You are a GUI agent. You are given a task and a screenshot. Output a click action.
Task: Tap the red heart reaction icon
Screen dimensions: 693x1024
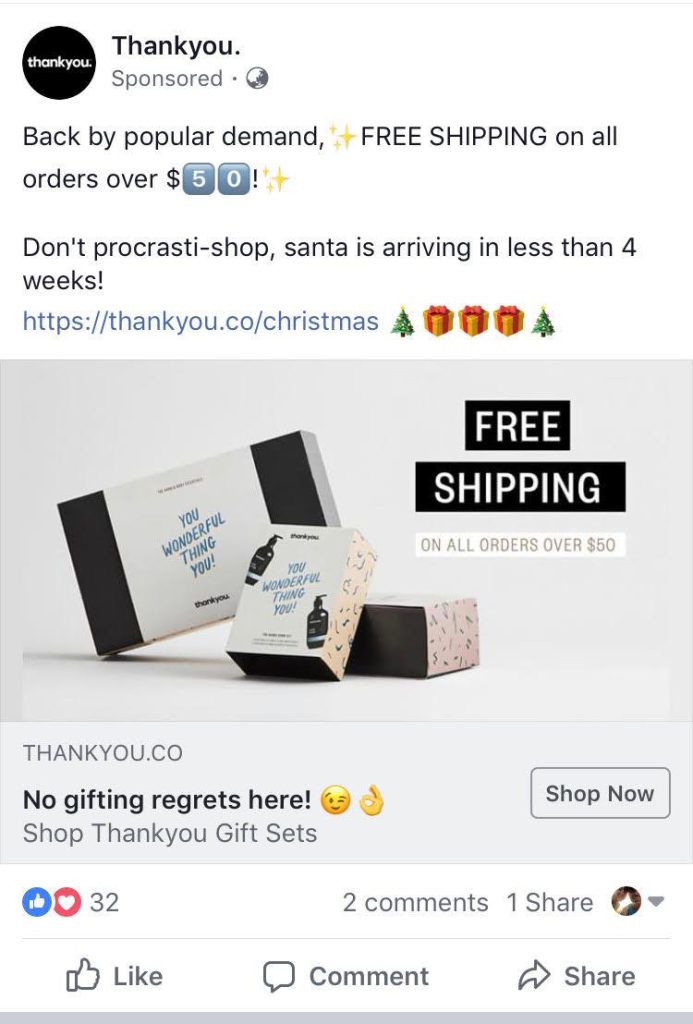[x=66, y=902]
